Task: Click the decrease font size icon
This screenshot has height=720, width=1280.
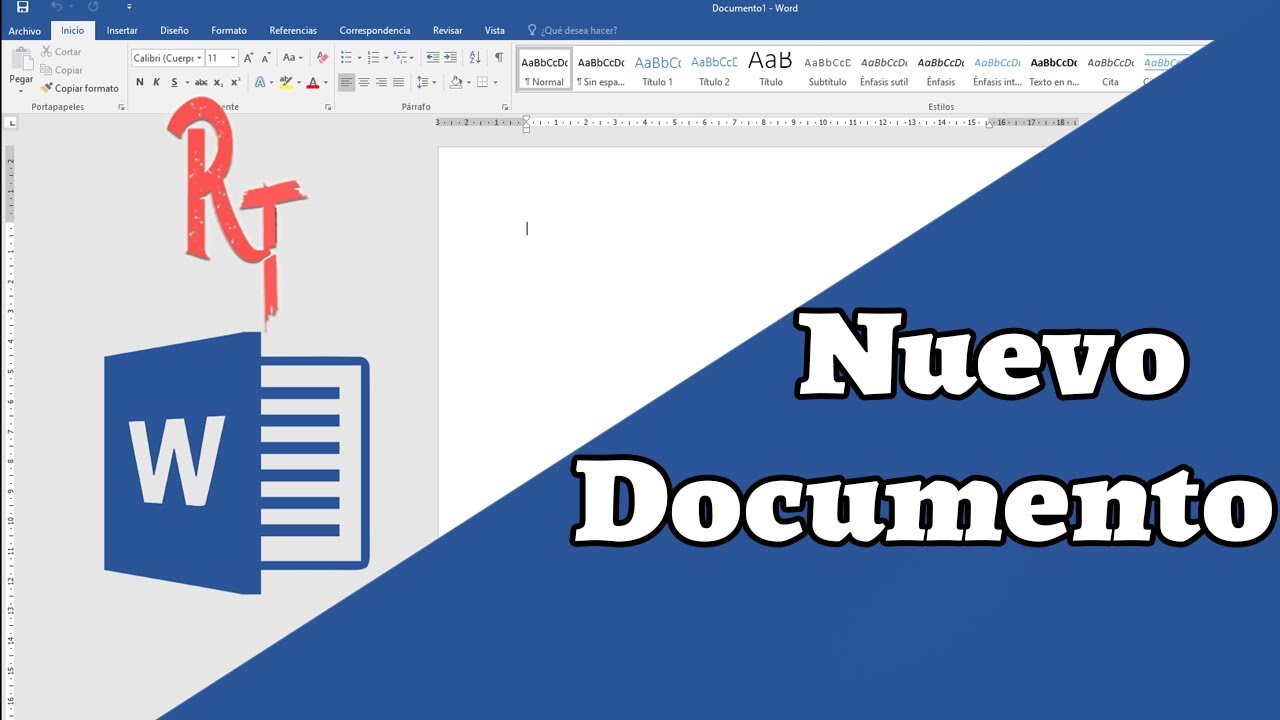Action: coord(265,58)
